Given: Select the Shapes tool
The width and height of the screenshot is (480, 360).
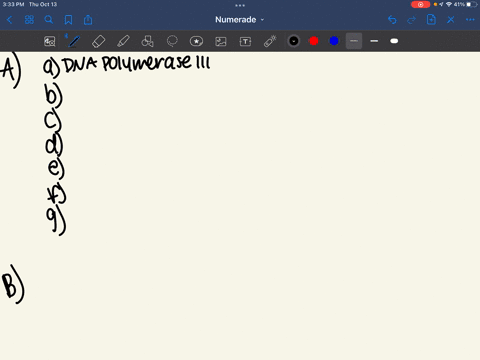Looking at the screenshot, I should pyautogui.click(x=147, y=41).
